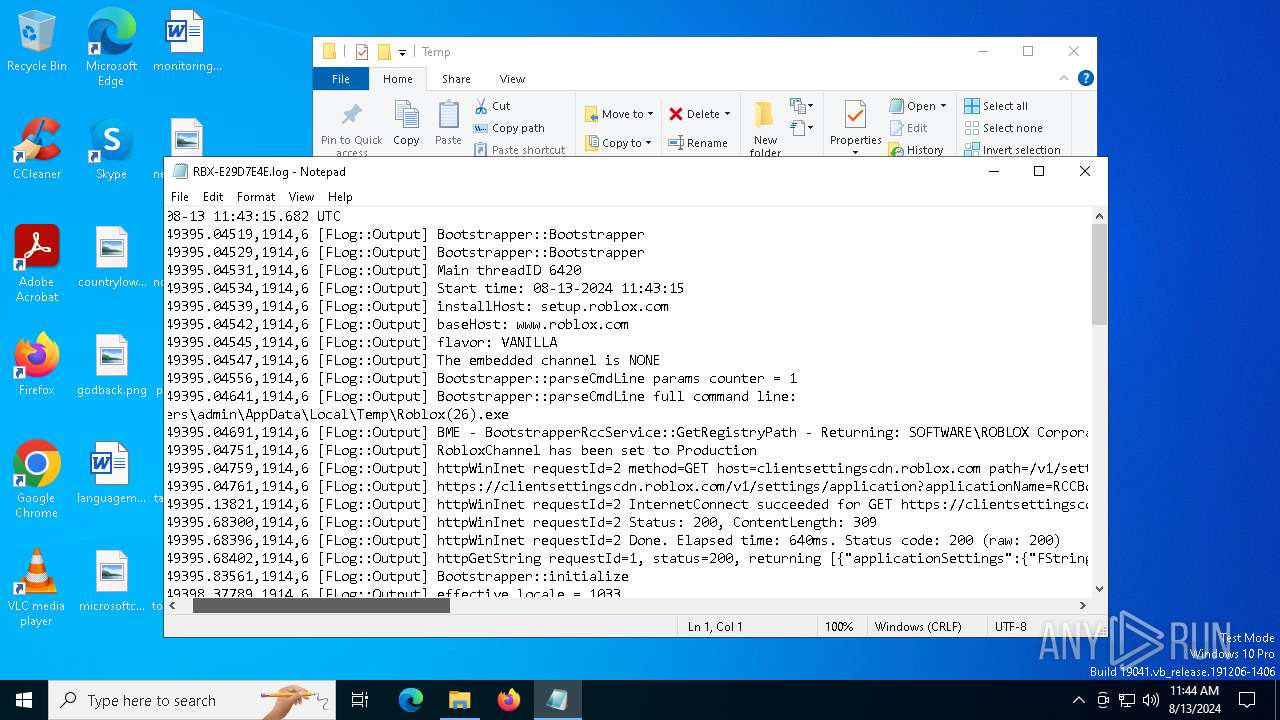Click Copy icon in Explorer ribbon
The height and width of the screenshot is (720, 1280).
[x=406, y=123]
